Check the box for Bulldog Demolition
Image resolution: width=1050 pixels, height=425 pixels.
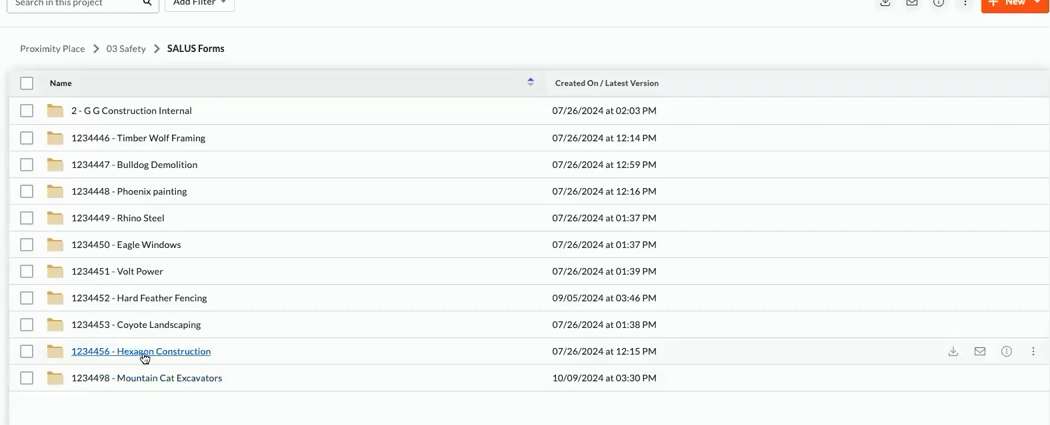(x=27, y=165)
